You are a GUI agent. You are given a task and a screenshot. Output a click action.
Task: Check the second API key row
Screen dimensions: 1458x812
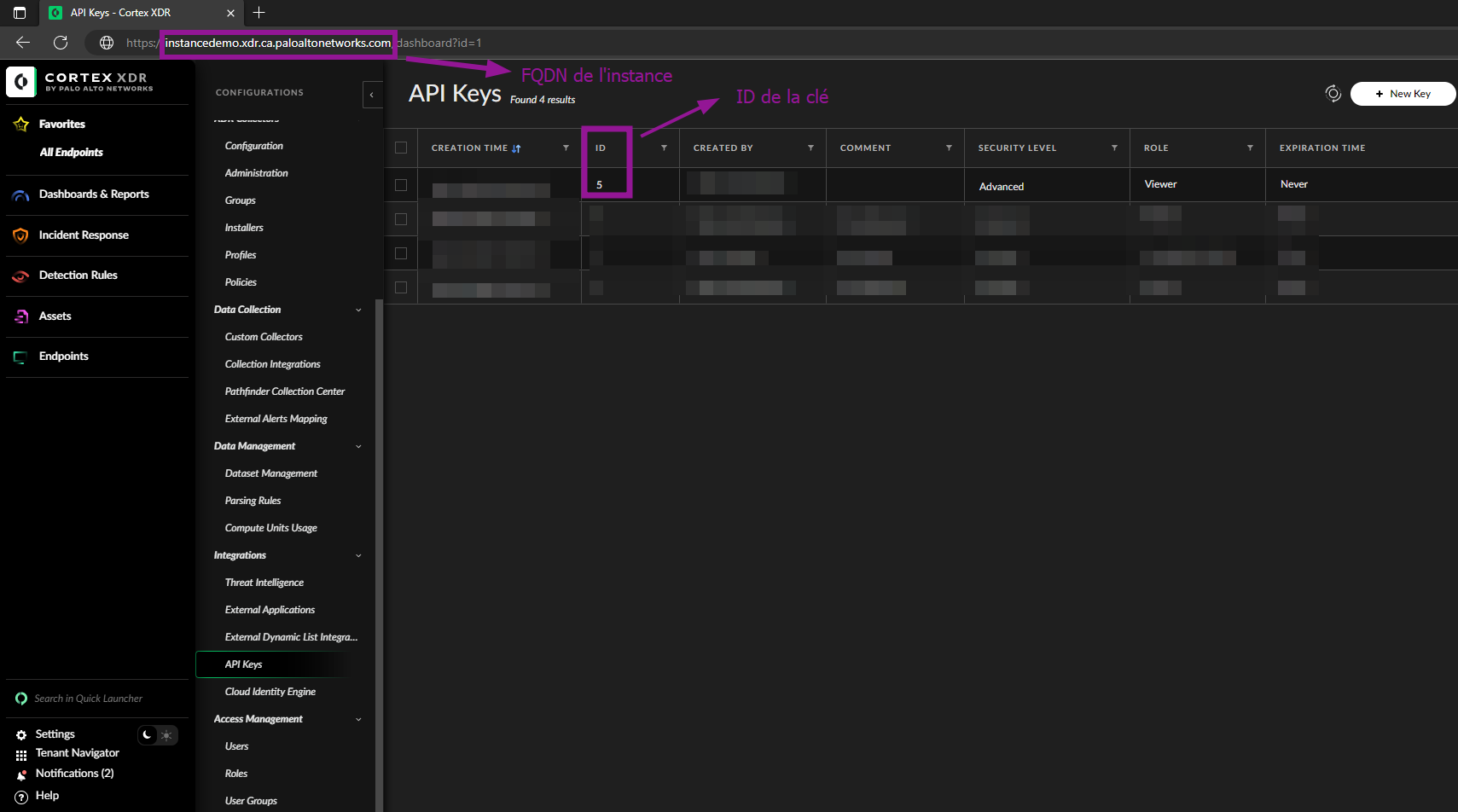401,219
